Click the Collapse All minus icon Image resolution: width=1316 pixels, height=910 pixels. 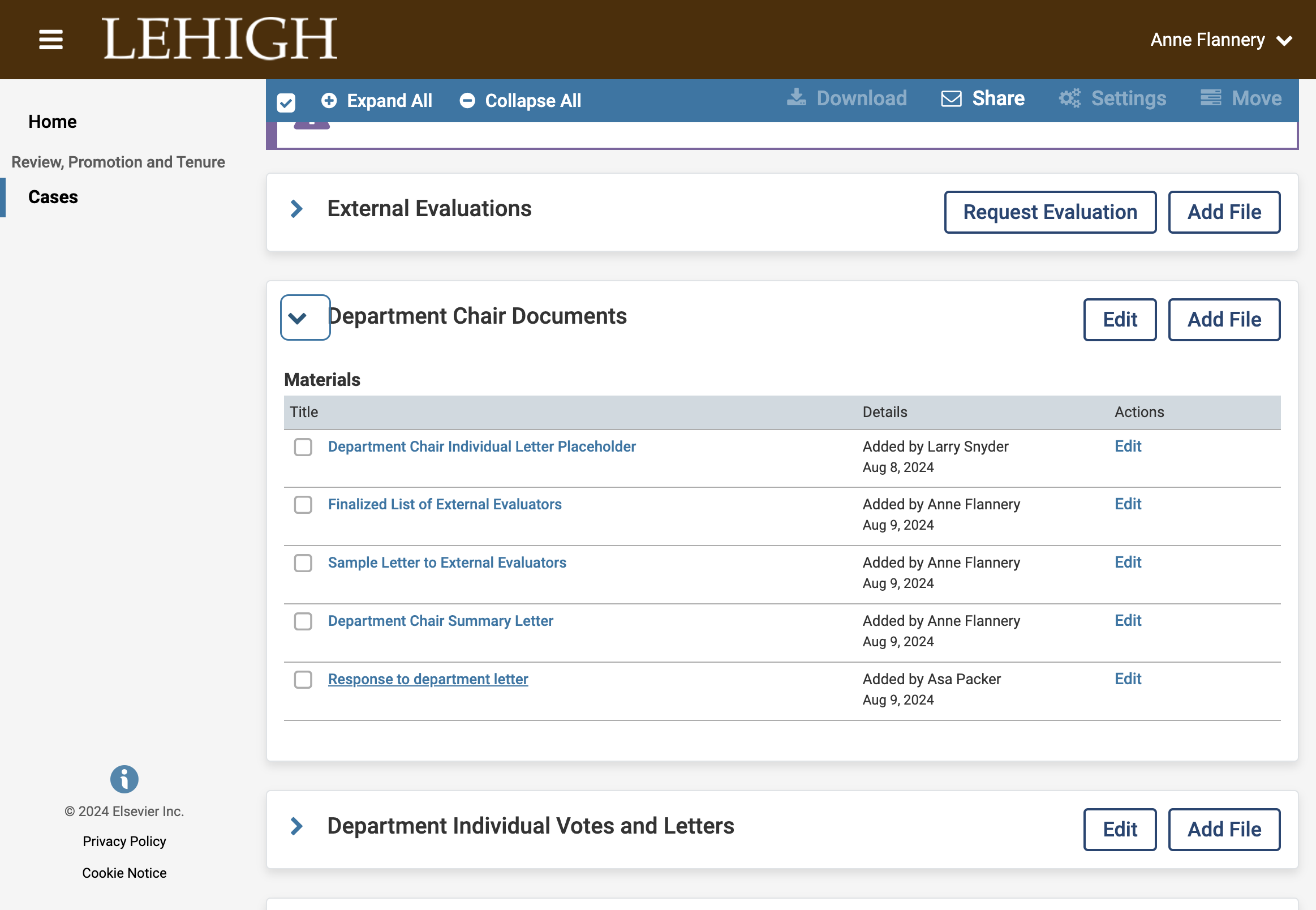(467, 100)
